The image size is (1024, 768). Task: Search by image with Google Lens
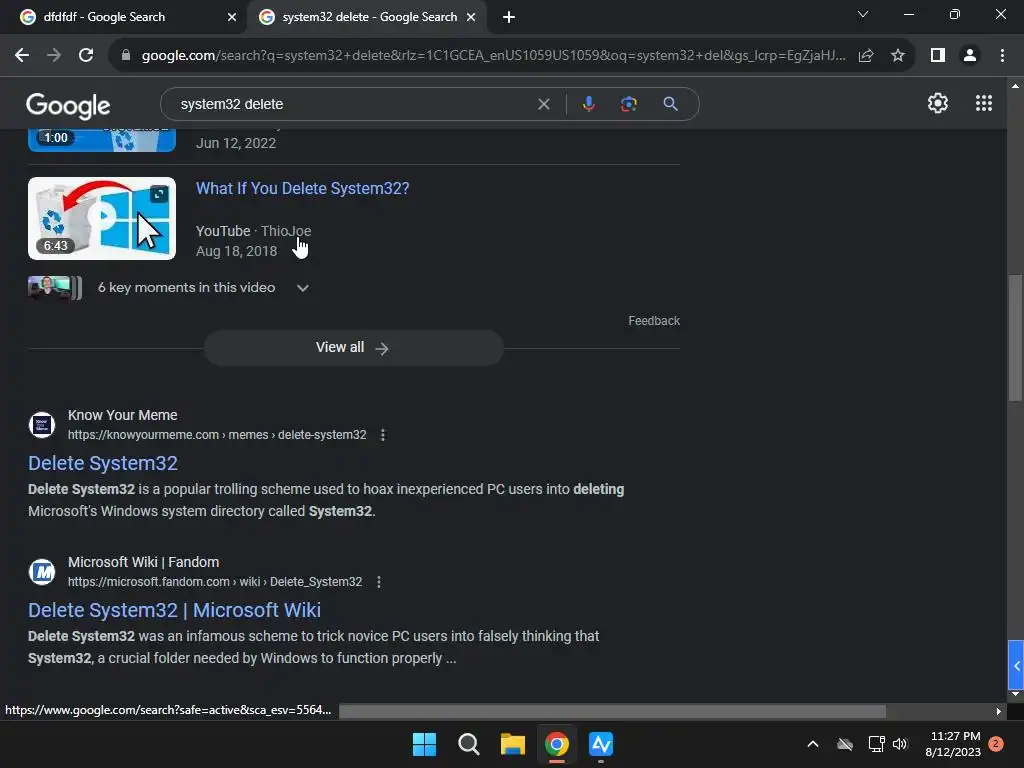pyautogui.click(x=629, y=104)
